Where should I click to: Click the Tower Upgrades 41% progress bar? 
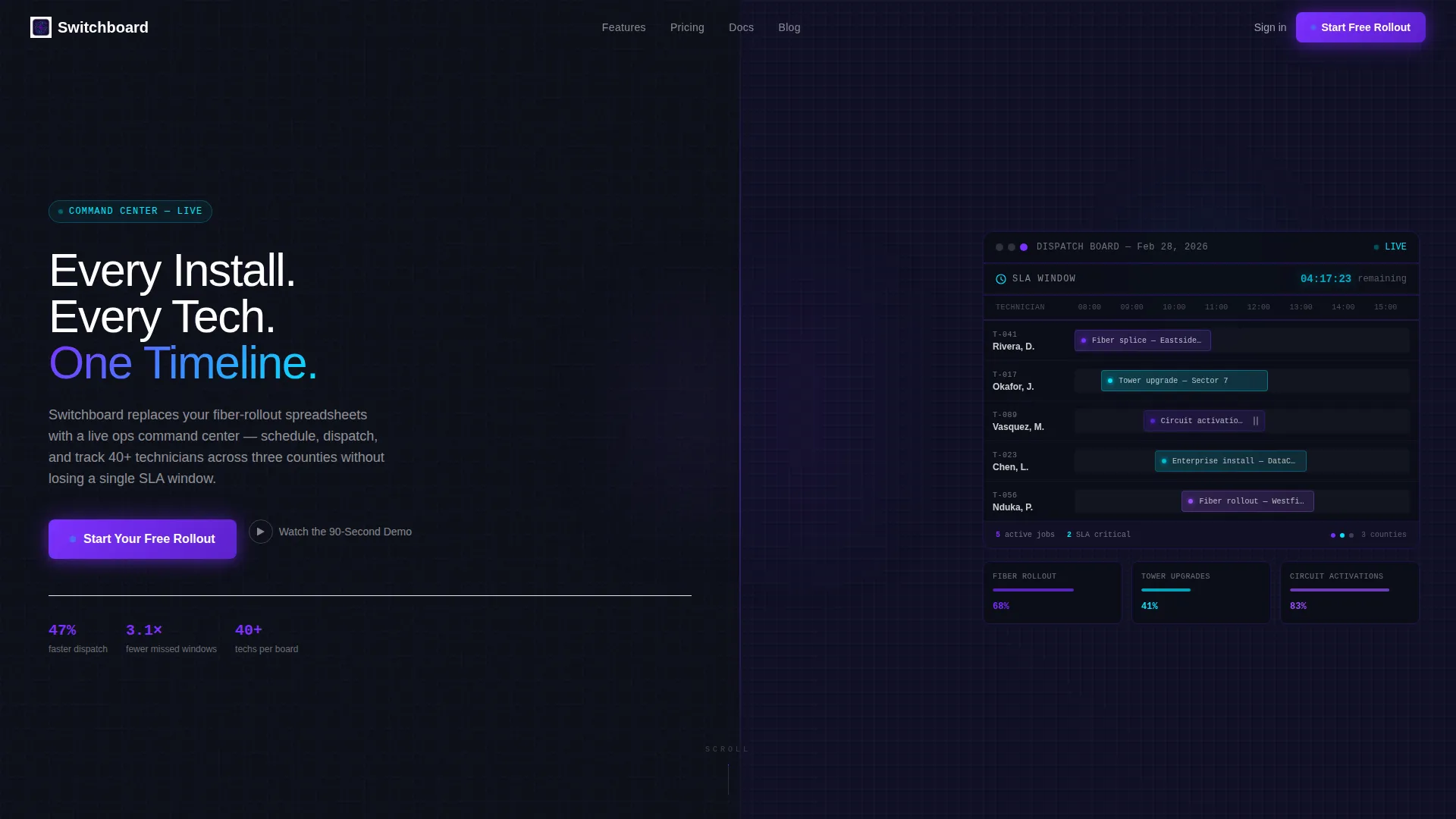[x=1166, y=590]
